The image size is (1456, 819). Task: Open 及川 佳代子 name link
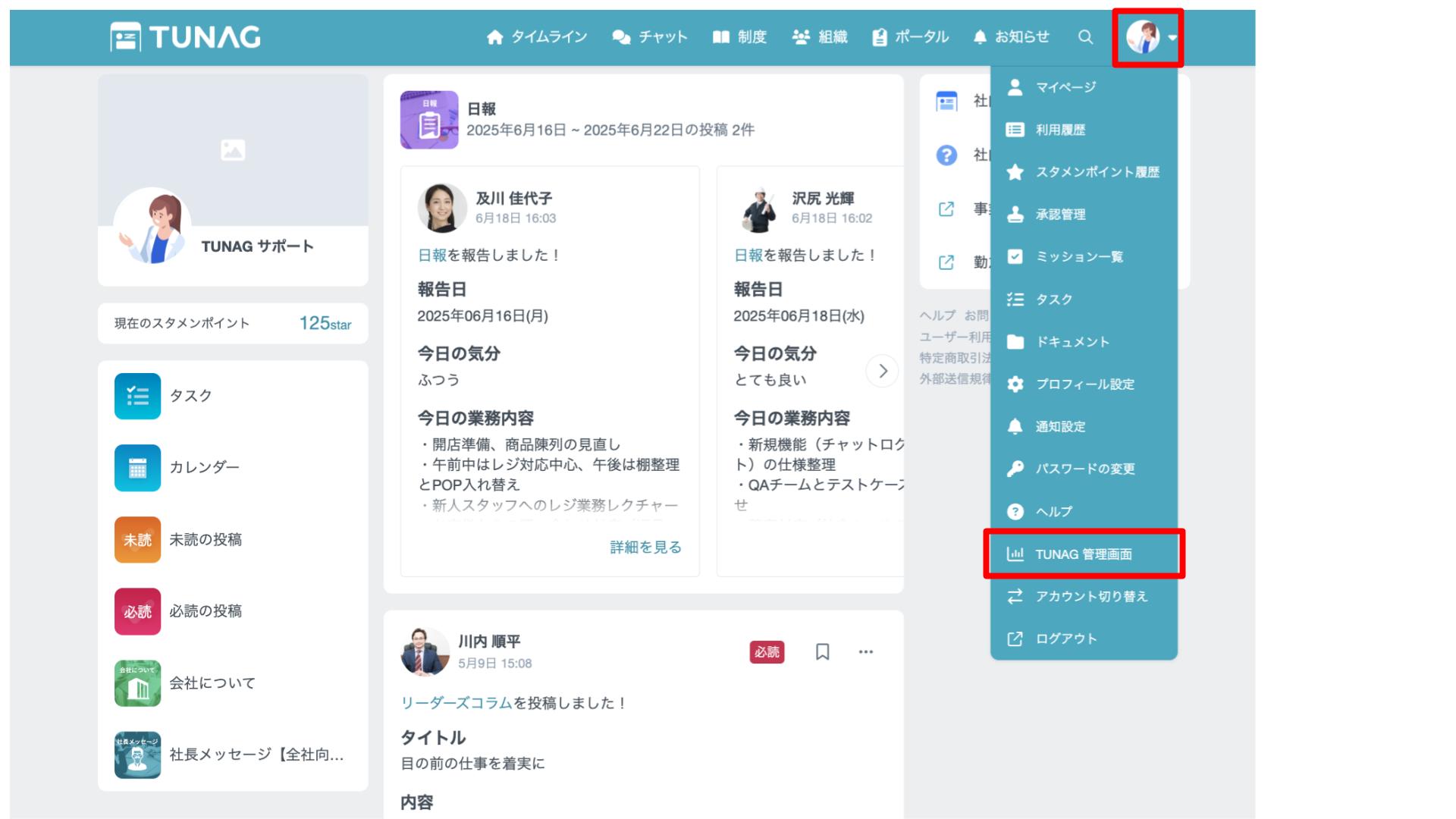(x=514, y=199)
